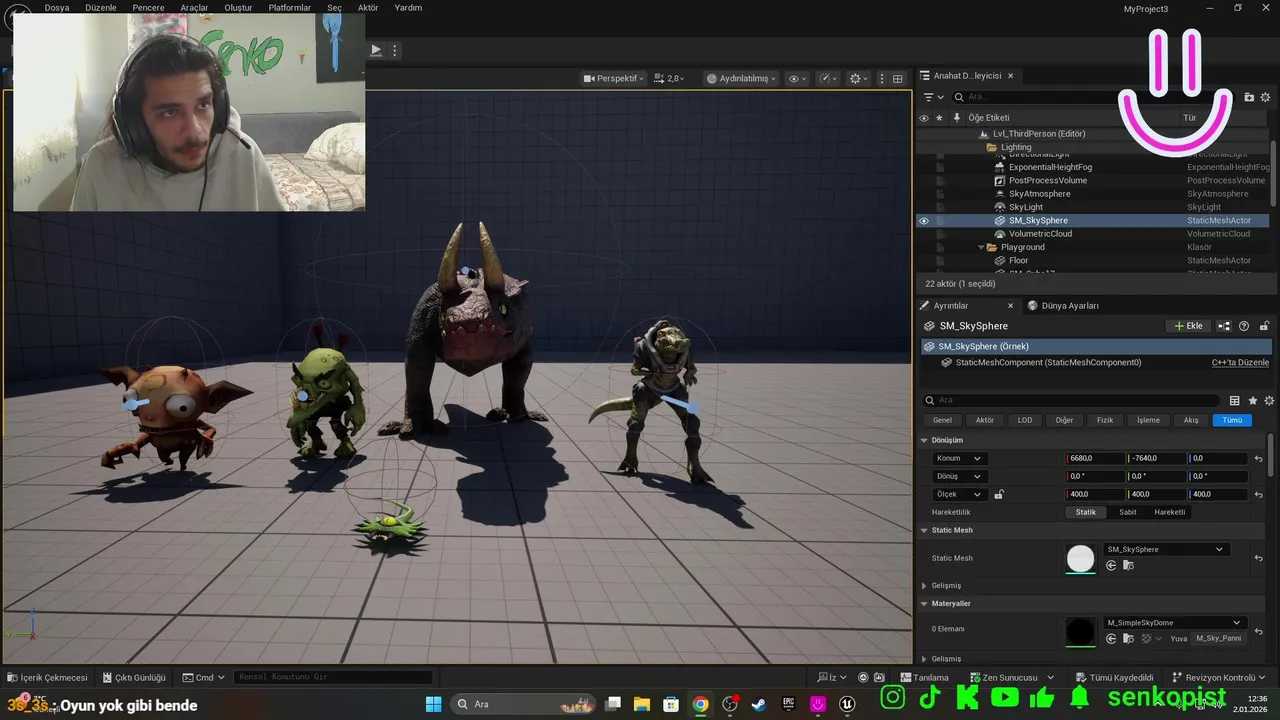This screenshot has width=1280, height=720.
Task: Open the Araçlar menu
Action: [194, 7]
